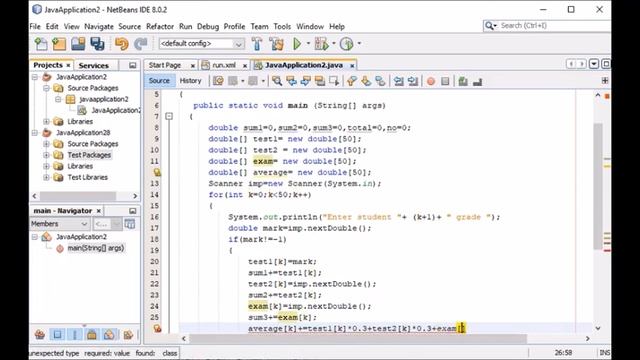Click the Uncomment icon in editor toolbar
Image resolution: width=640 pixels, height=360 pixels.
(477, 82)
